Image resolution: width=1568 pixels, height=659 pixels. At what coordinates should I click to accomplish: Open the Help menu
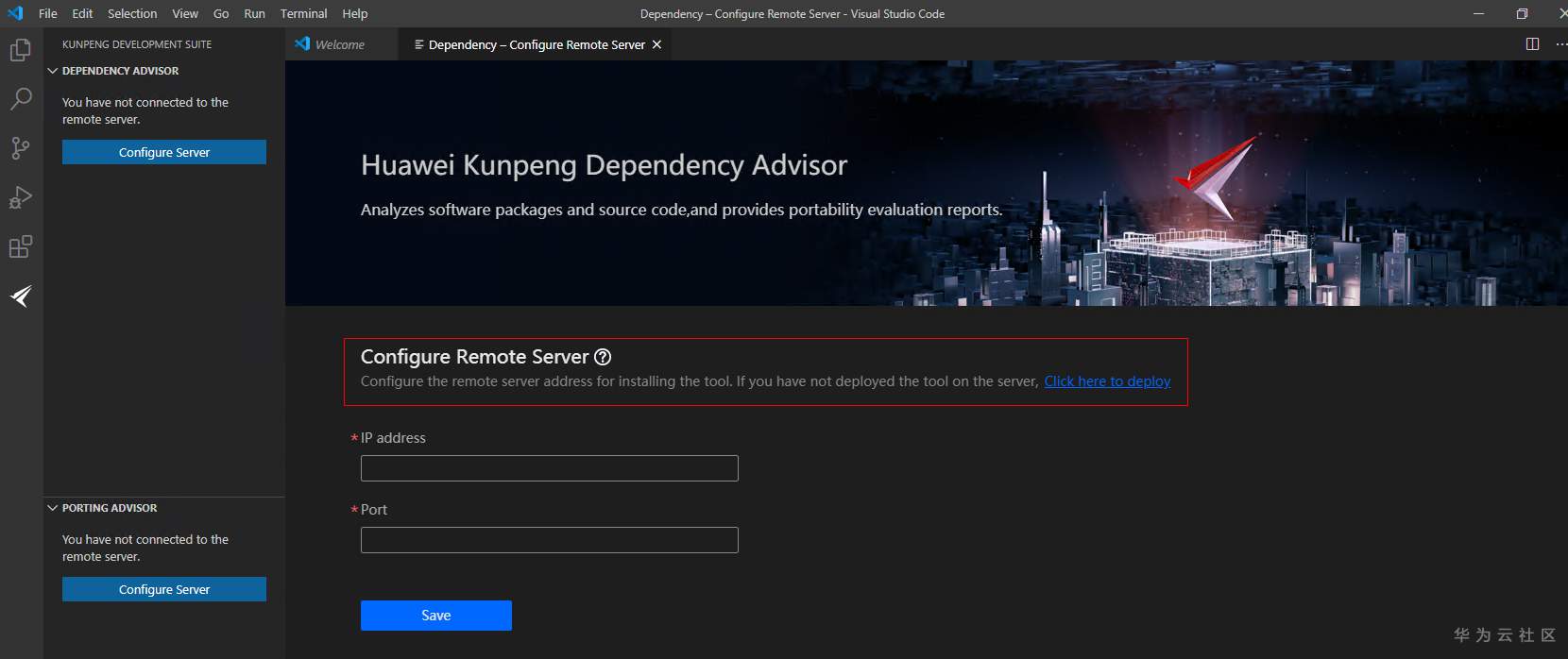355,13
